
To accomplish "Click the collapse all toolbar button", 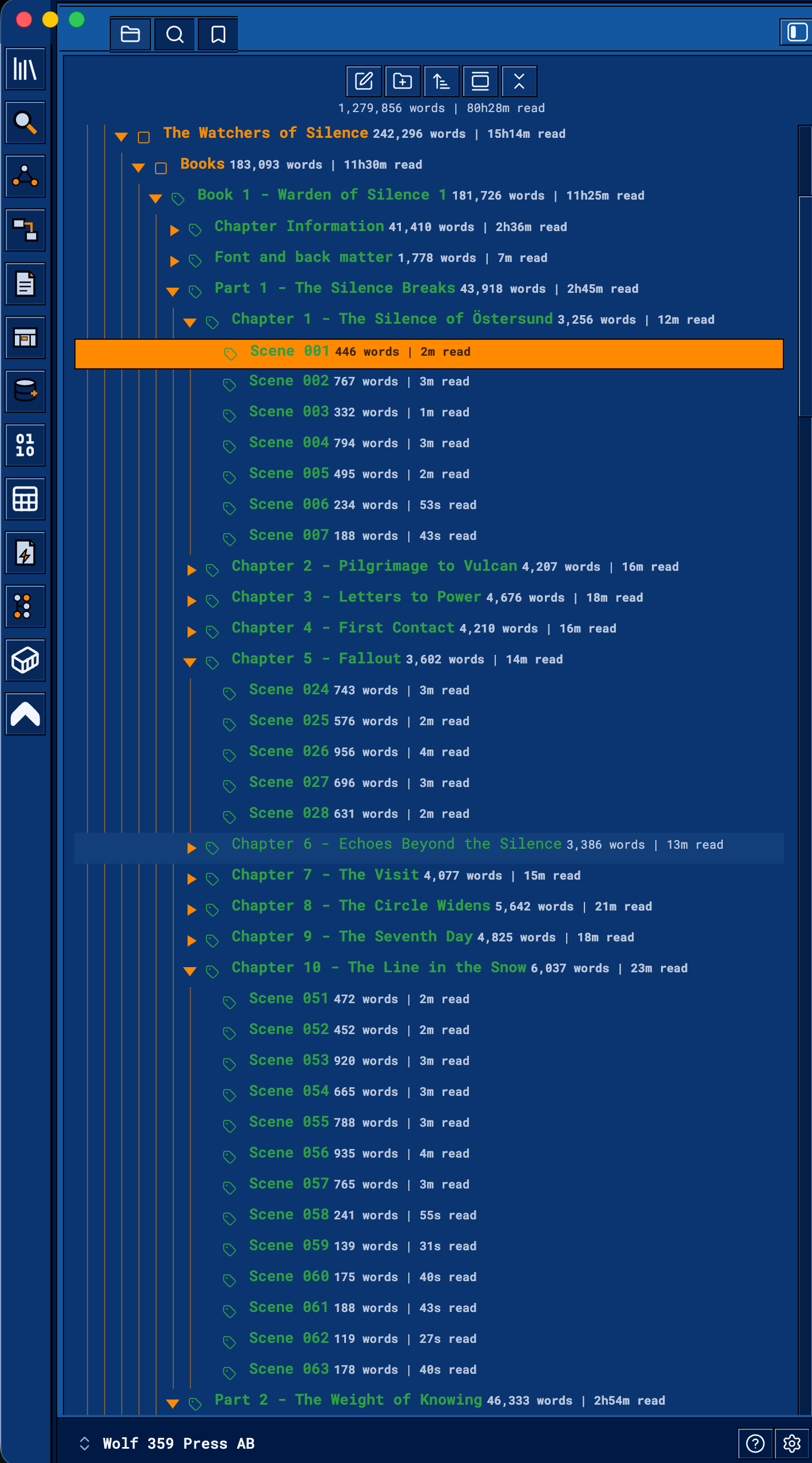I will pos(519,81).
